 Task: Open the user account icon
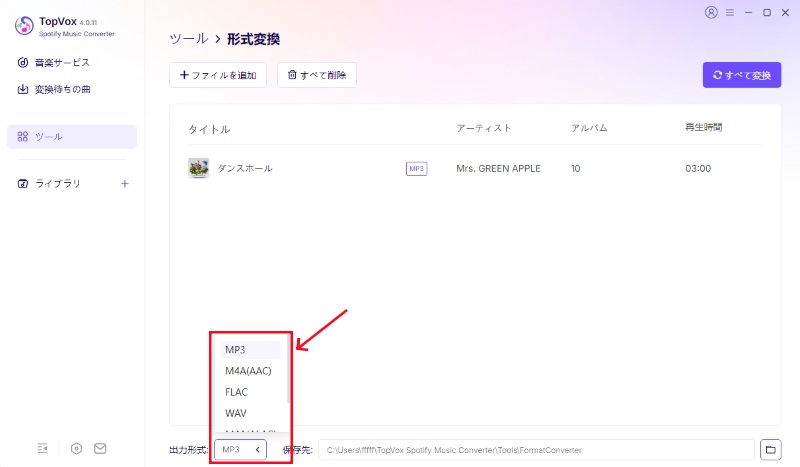[711, 12]
